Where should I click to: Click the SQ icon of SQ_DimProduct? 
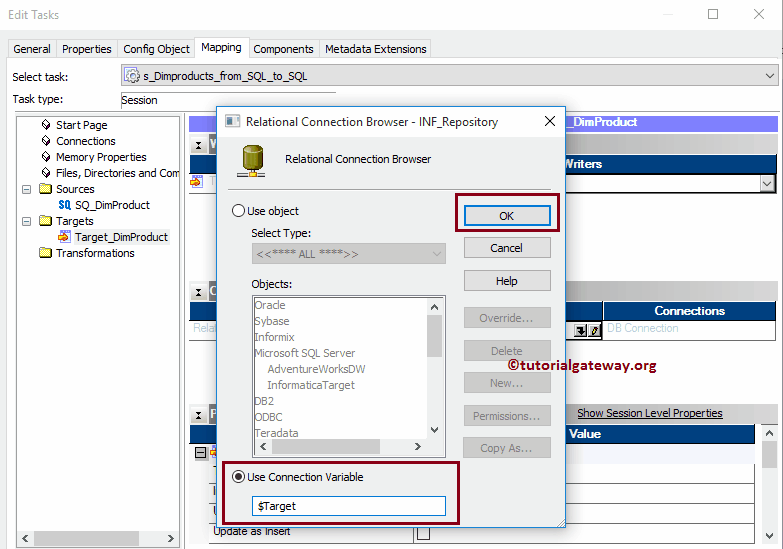tap(64, 205)
